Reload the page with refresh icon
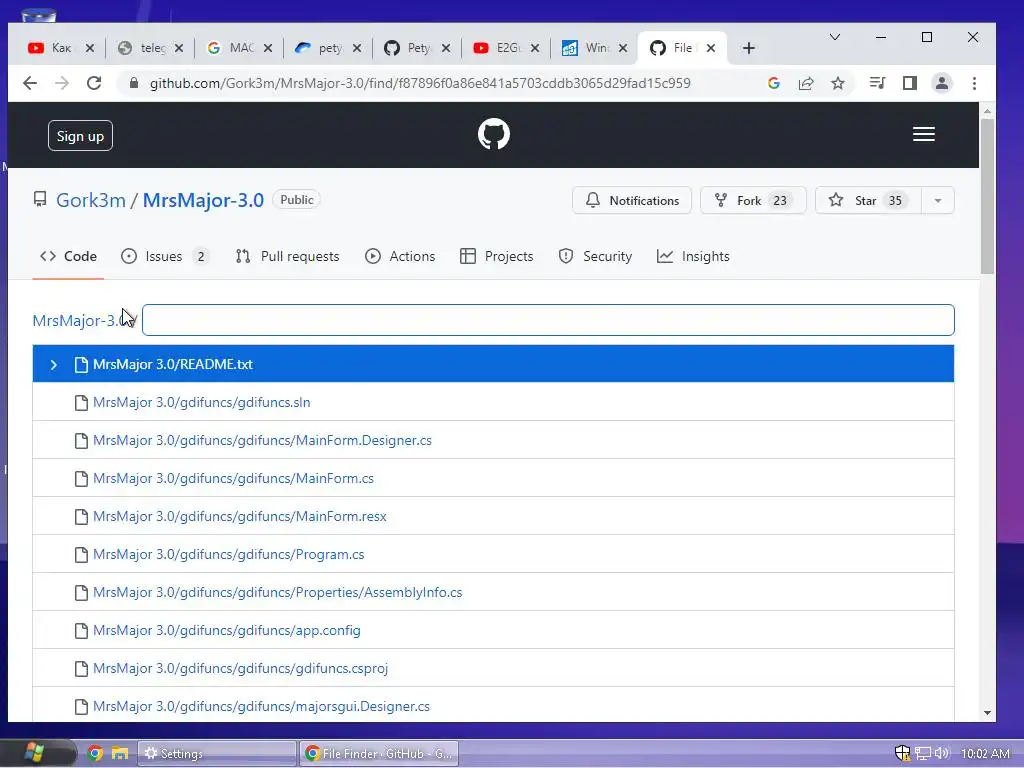This screenshot has height=768, width=1024. (x=94, y=83)
